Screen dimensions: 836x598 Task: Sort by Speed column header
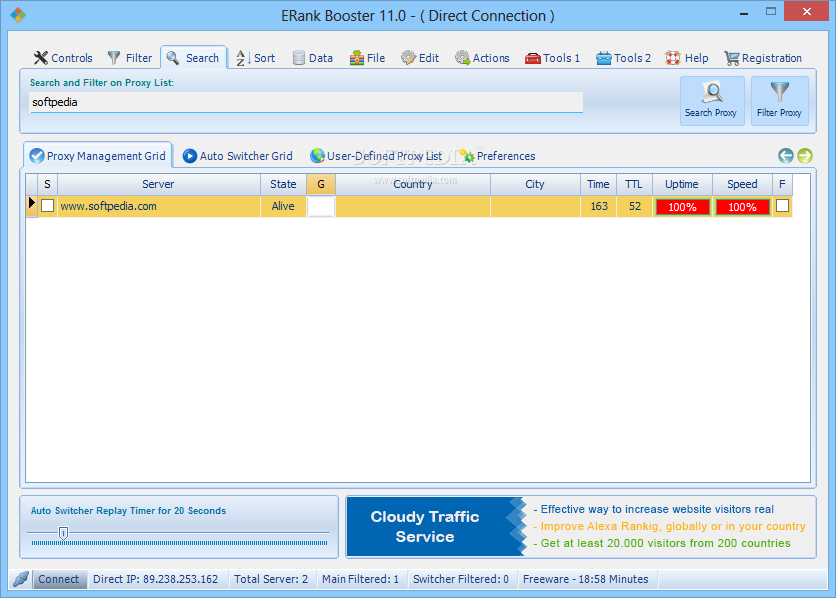click(742, 184)
